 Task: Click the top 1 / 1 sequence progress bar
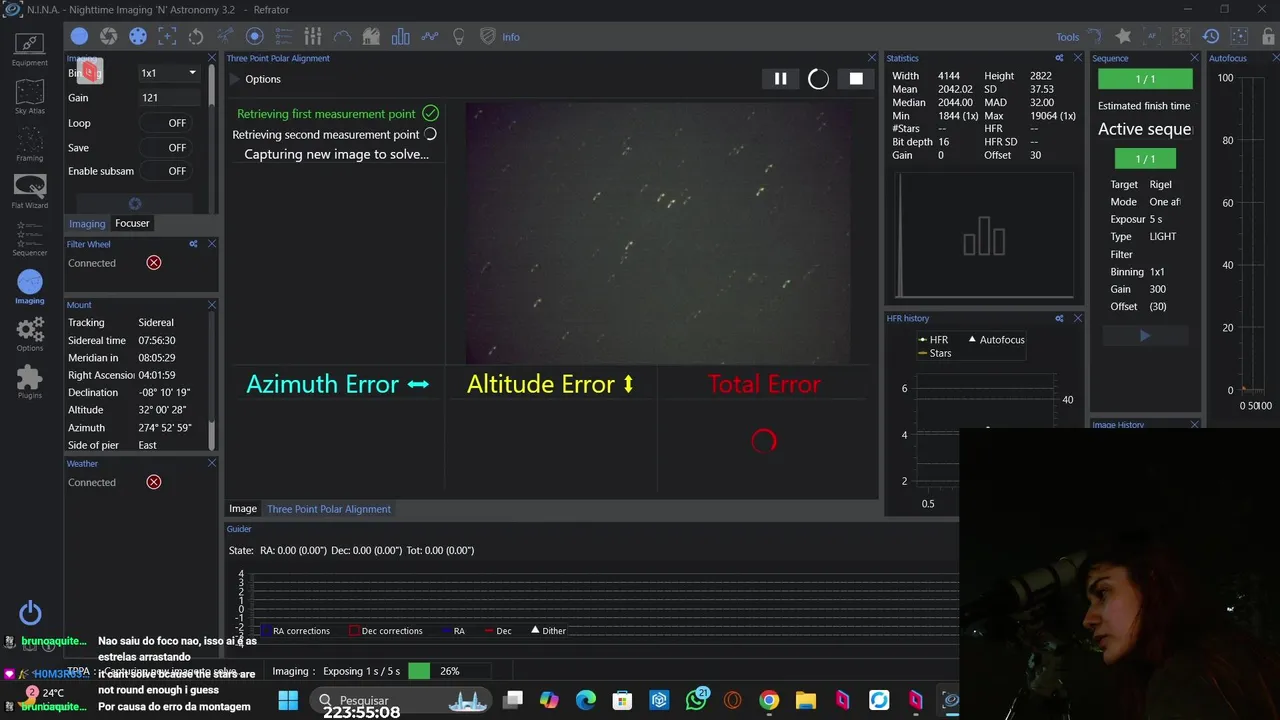point(1145,79)
